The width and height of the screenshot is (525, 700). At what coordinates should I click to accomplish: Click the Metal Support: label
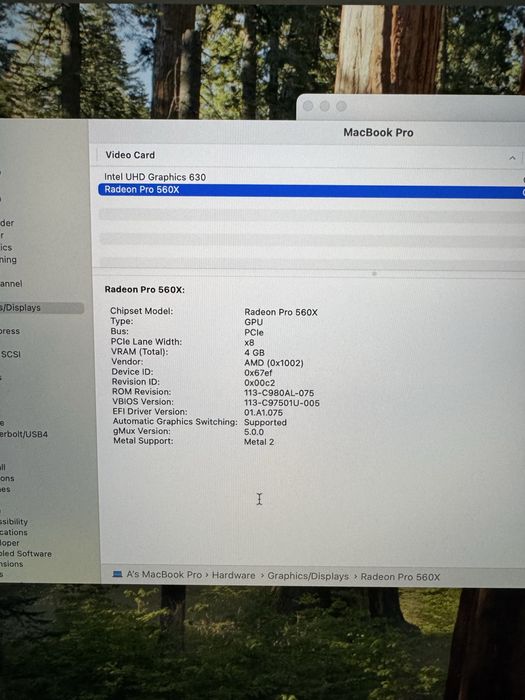point(143,441)
